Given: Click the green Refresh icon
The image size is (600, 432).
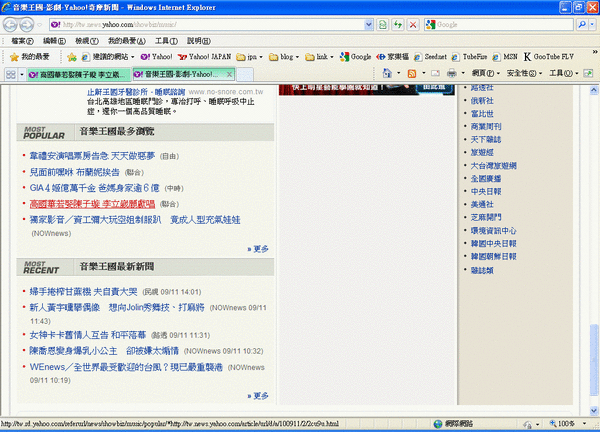Looking at the screenshot, I should pos(398,25).
